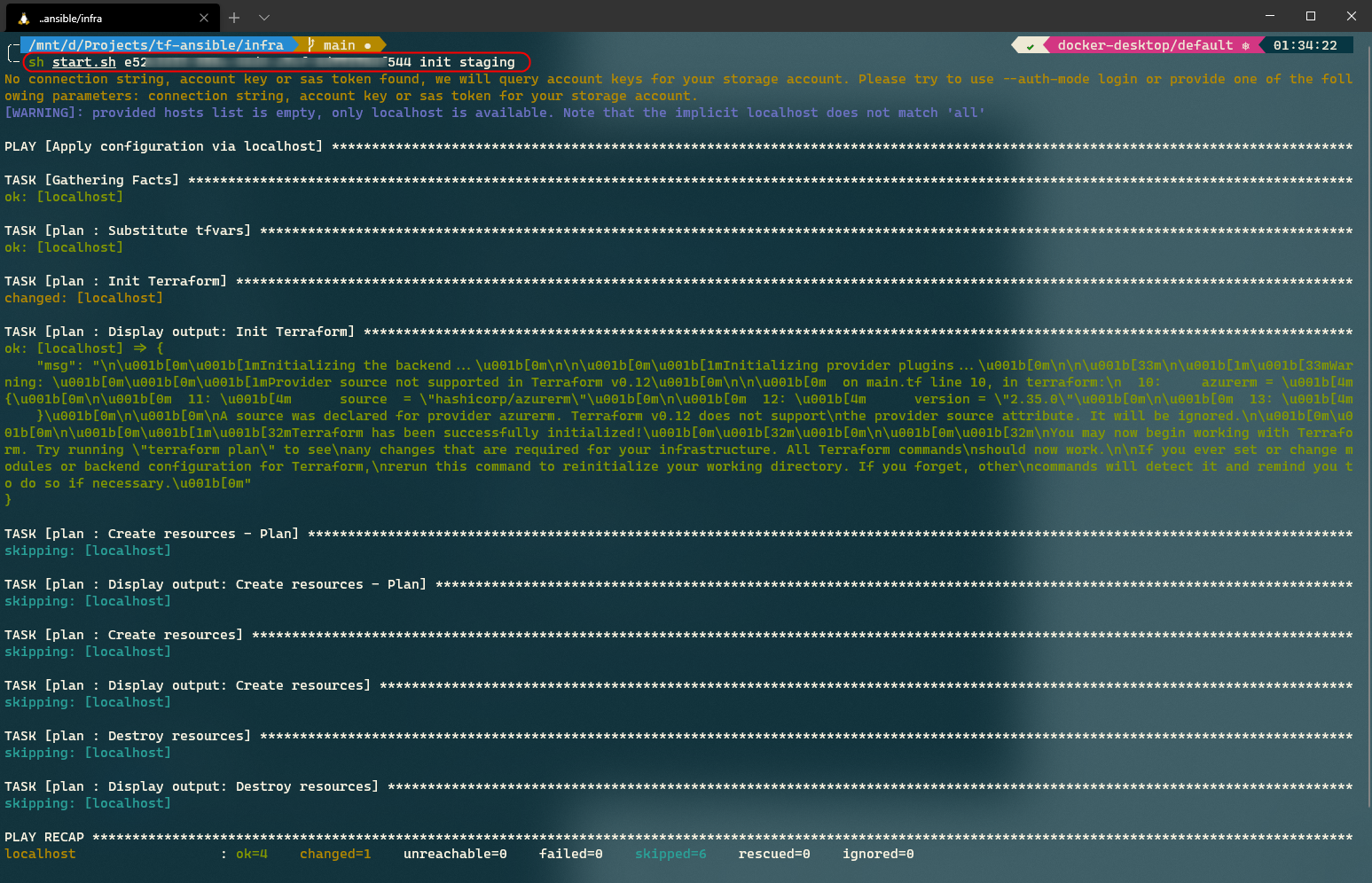Click the "msg" key in the JSON output
The height and width of the screenshot is (883, 1372).
[56, 365]
